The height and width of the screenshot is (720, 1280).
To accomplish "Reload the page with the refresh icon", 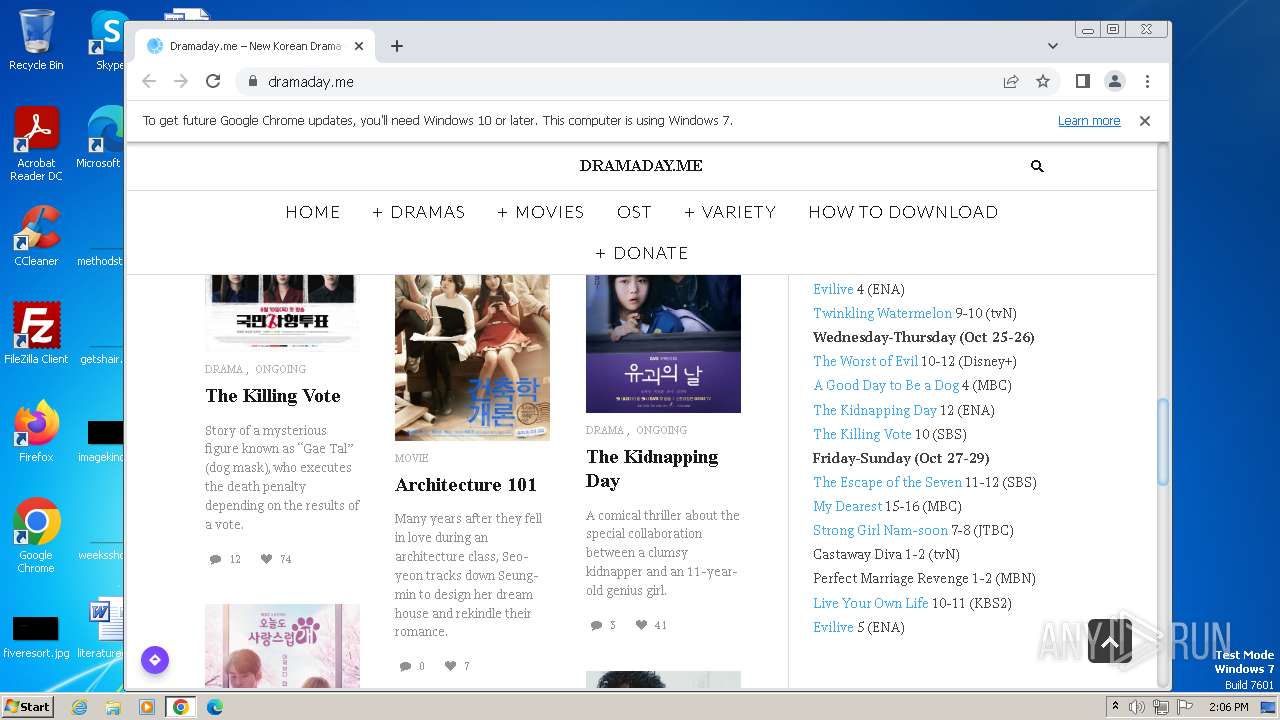I will (213, 81).
